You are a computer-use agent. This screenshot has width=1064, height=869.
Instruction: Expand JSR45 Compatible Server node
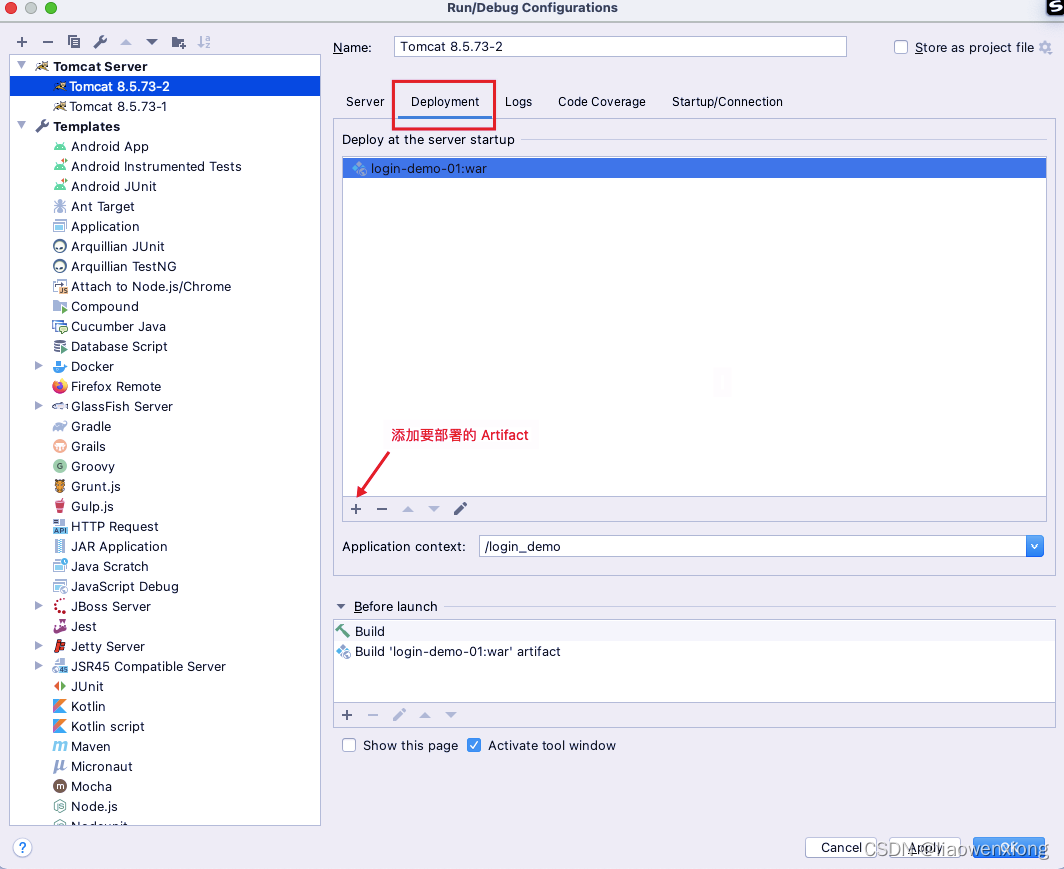pos(39,666)
